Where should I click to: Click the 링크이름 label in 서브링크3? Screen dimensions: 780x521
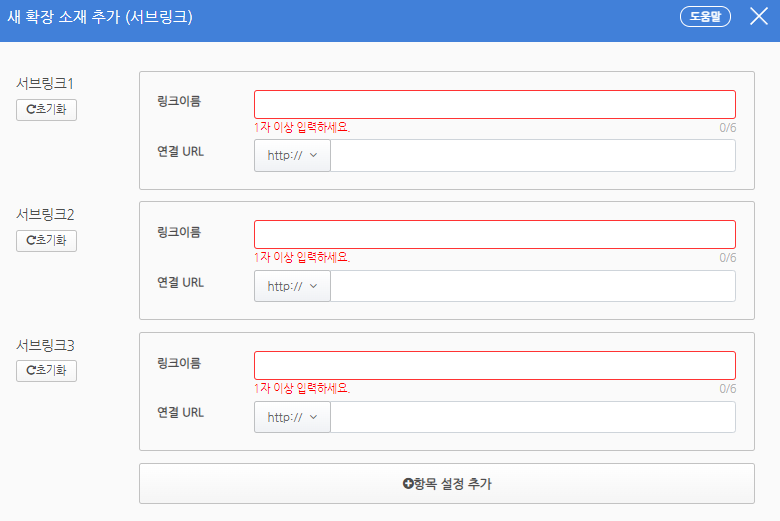click(x=179, y=363)
